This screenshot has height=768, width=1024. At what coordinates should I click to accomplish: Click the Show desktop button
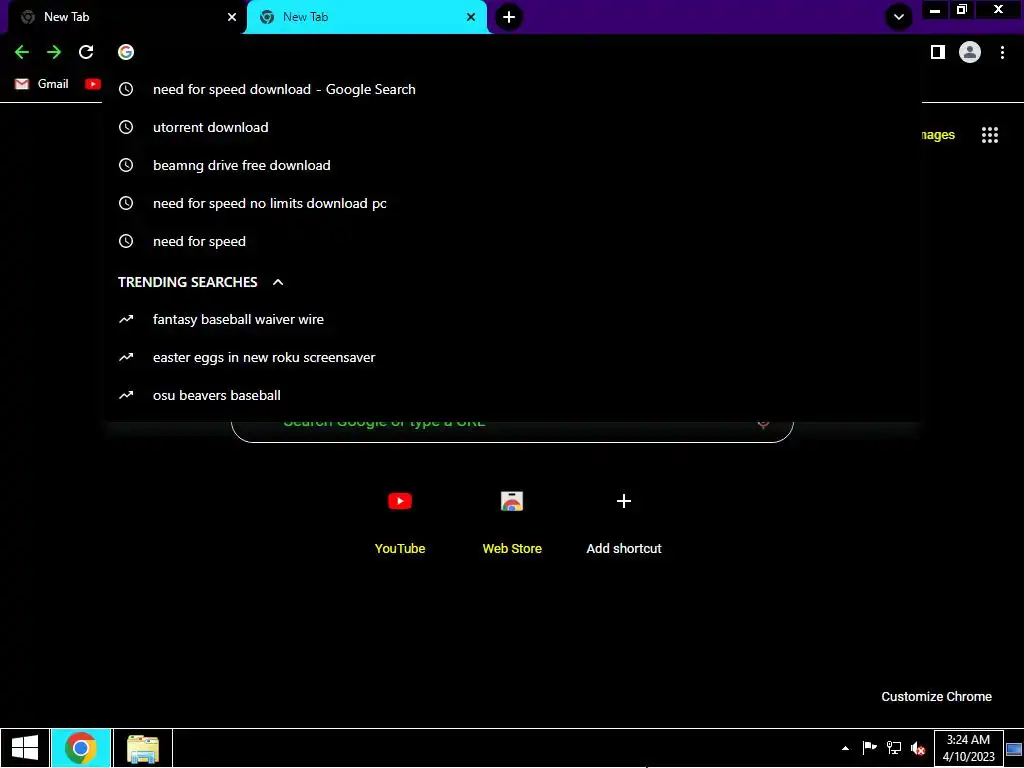pos(1014,748)
